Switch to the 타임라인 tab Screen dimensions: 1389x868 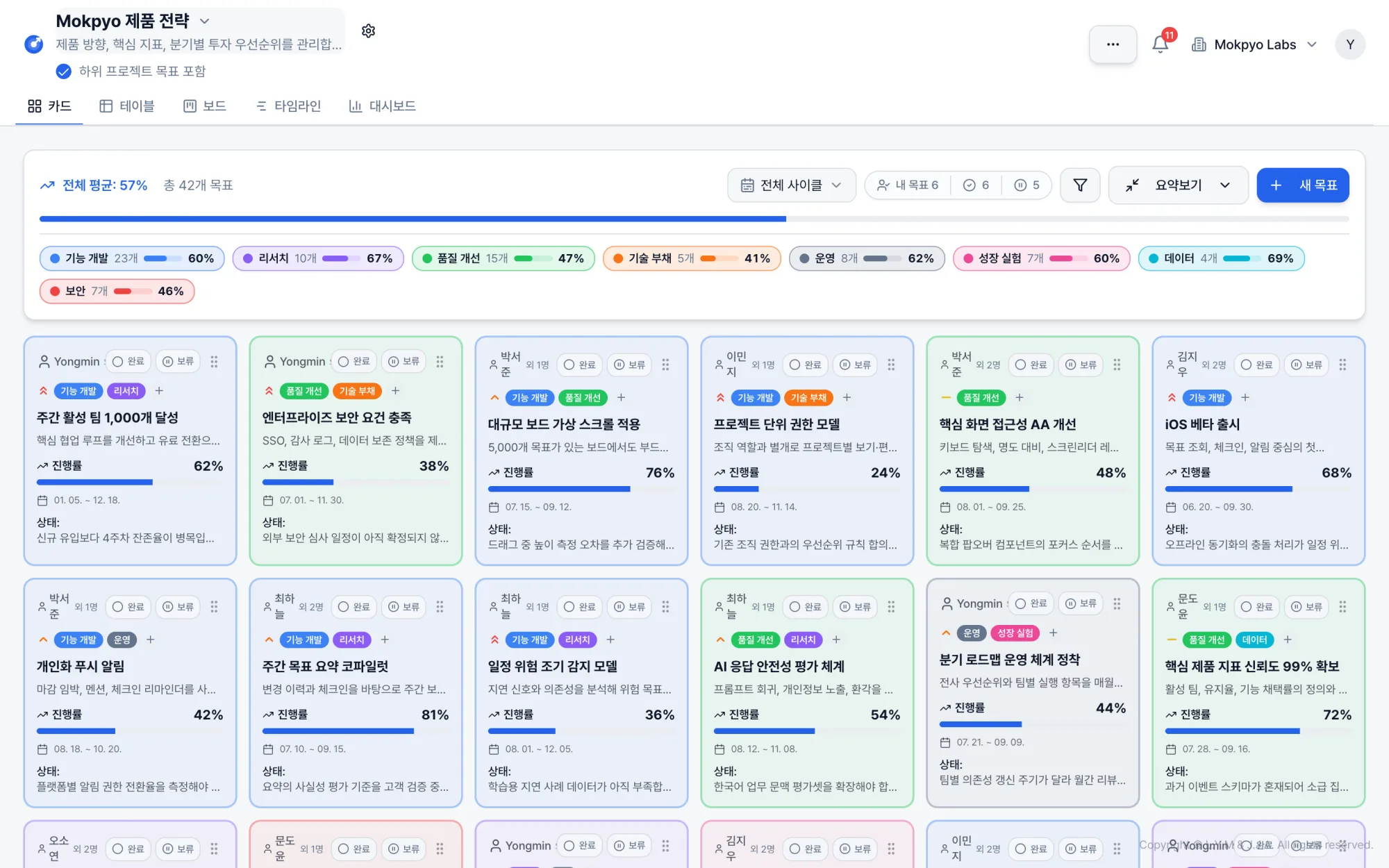(288, 106)
